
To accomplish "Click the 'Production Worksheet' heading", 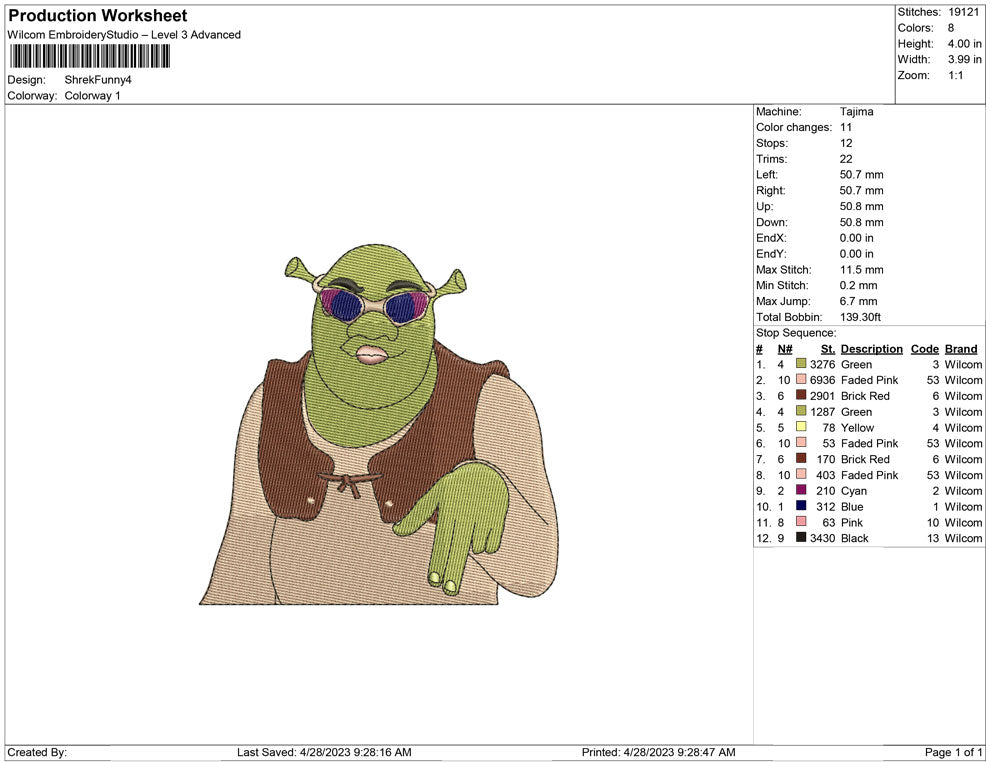I will point(98,16).
